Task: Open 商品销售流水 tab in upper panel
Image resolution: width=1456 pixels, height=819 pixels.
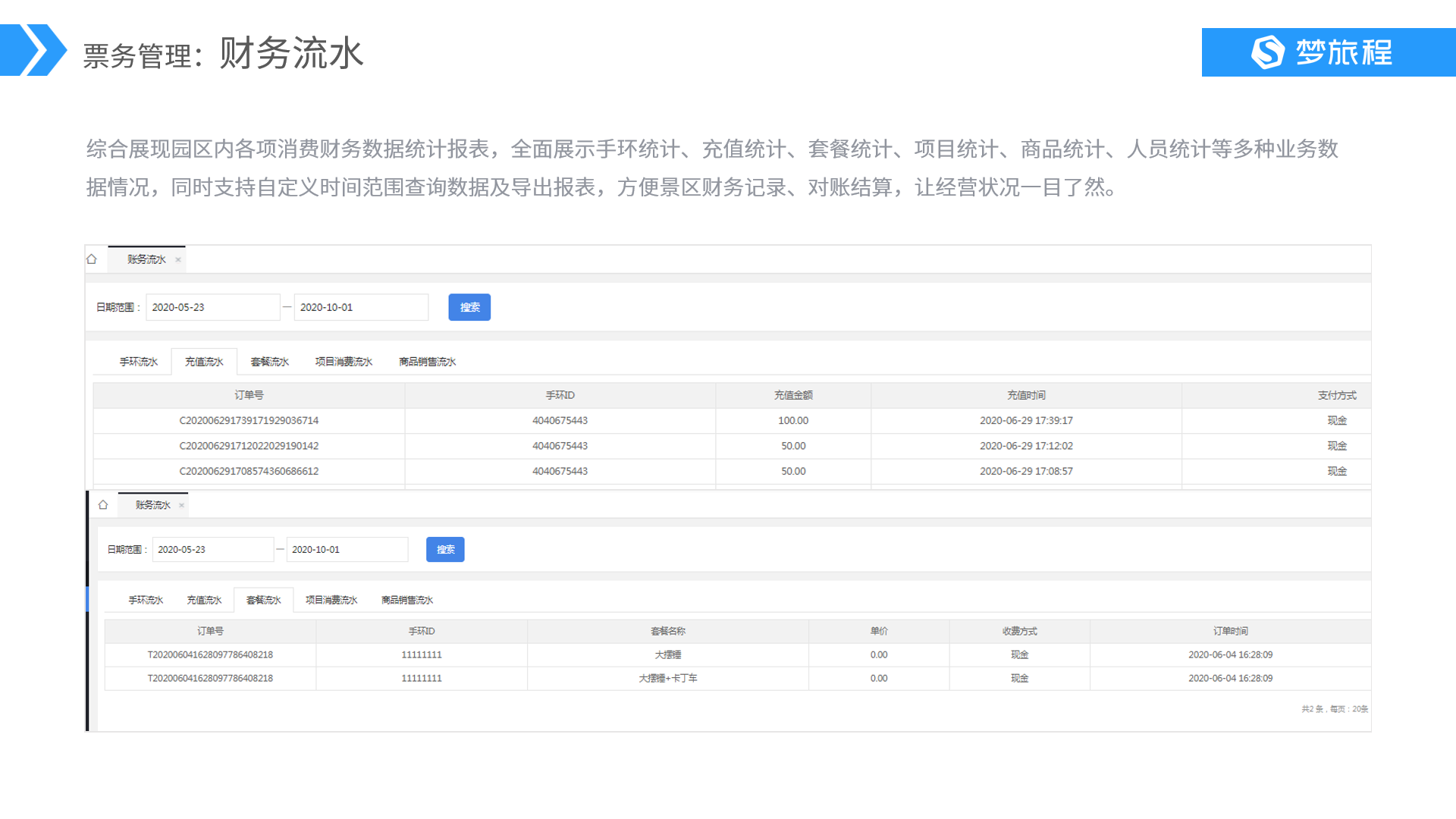Action: point(428,362)
